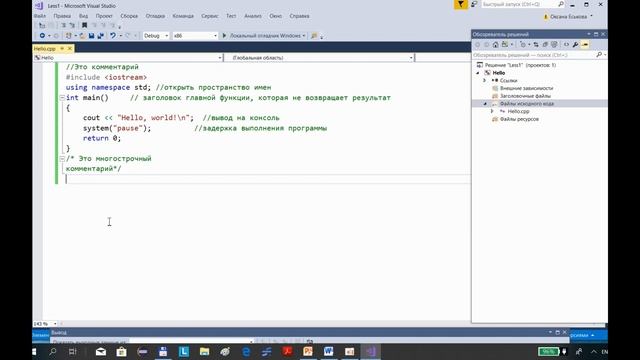Click the feedback icon beside quick launch
Screen dimensions: 640x360
point(474,4)
